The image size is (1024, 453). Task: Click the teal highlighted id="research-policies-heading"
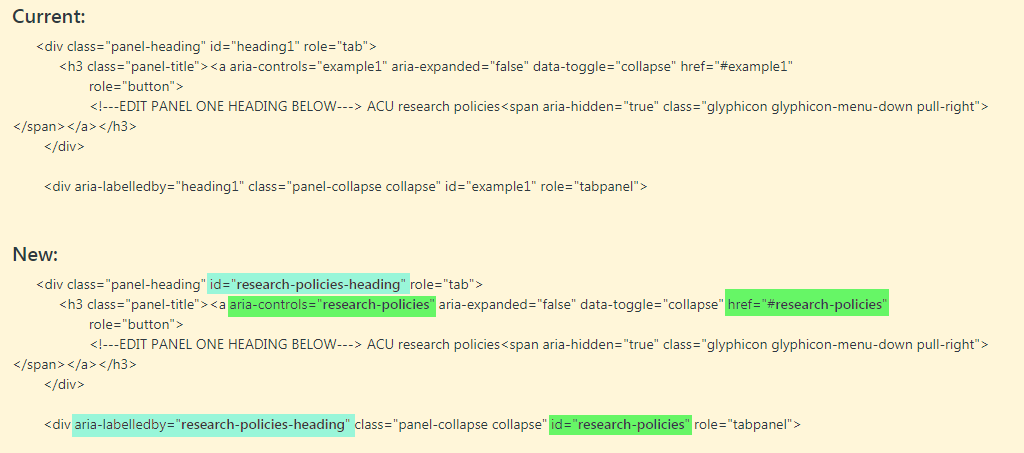(x=308, y=285)
